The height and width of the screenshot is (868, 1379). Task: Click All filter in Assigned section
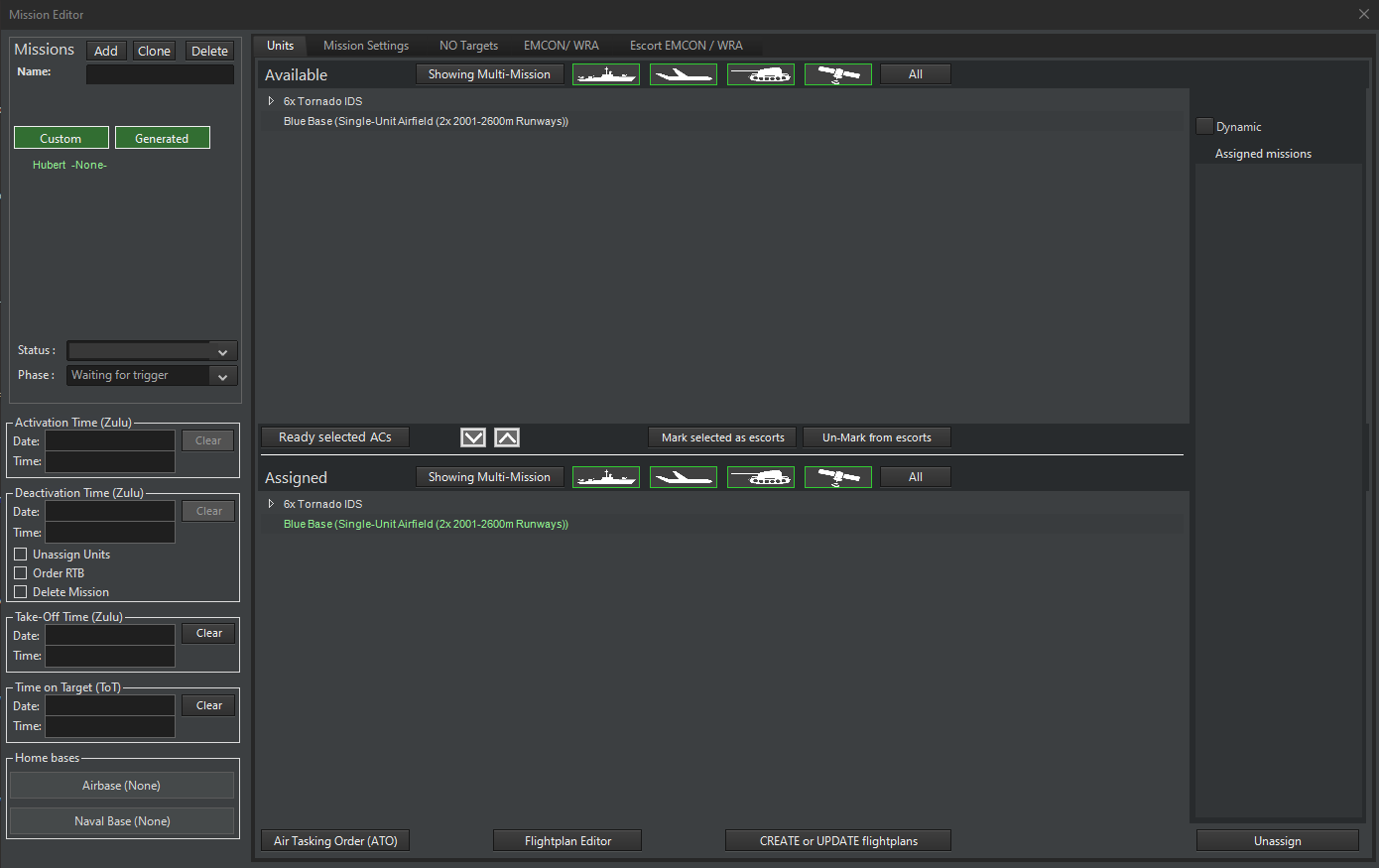point(916,477)
